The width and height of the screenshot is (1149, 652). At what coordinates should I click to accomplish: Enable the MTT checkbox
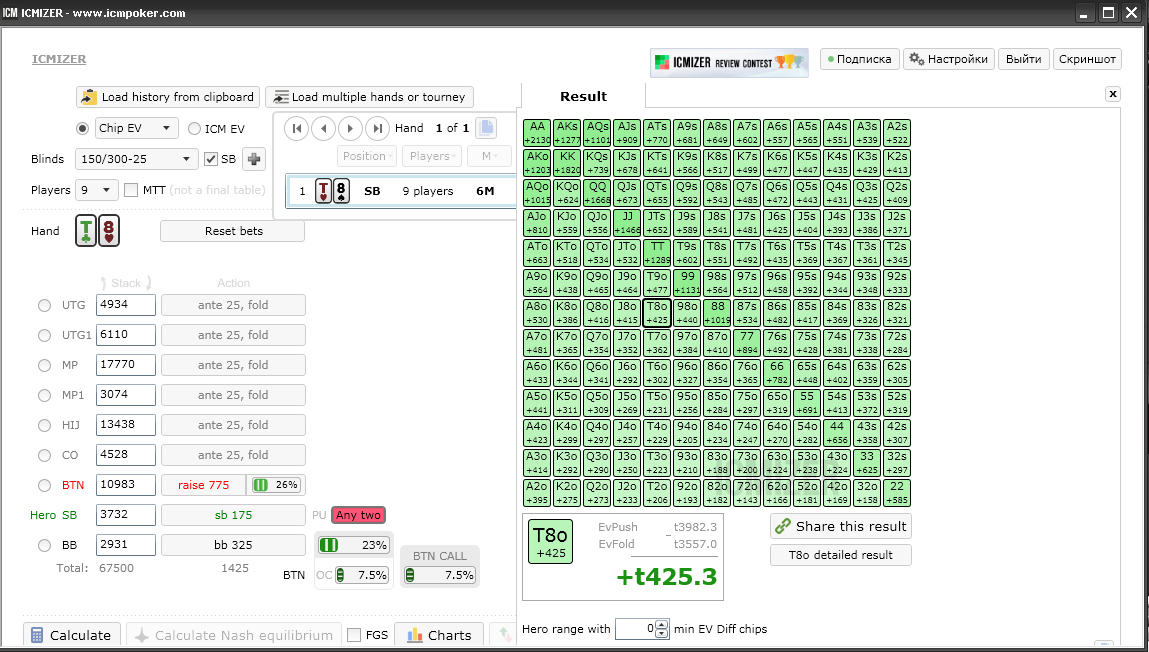(131, 190)
